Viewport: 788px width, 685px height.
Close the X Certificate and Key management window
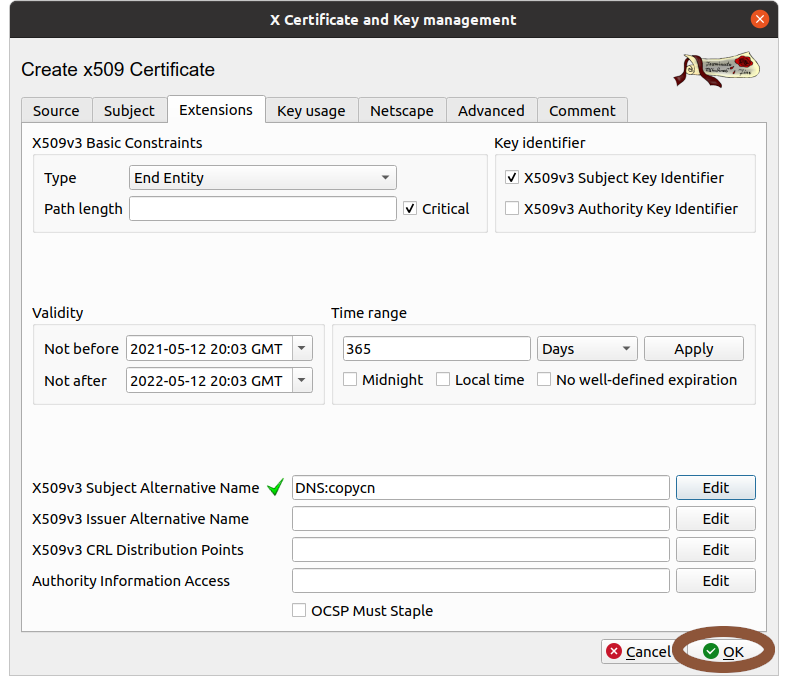(759, 20)
